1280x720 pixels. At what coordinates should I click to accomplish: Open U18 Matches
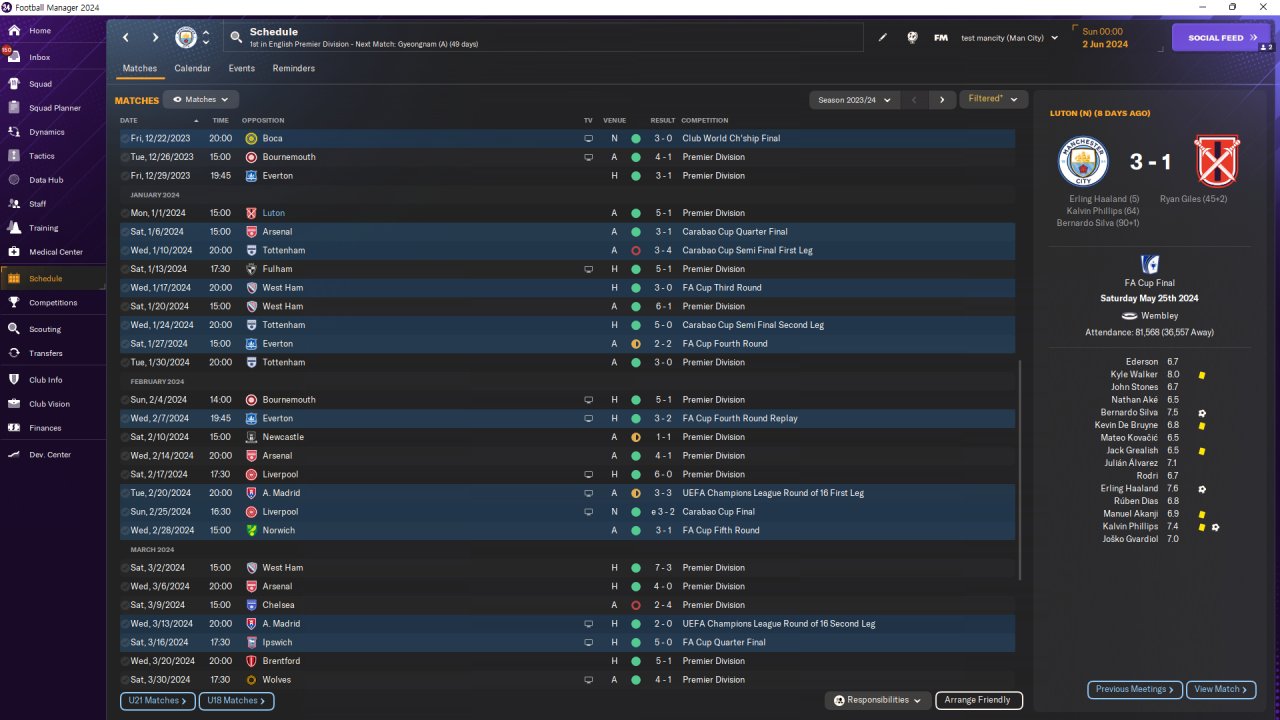(236, 701)
